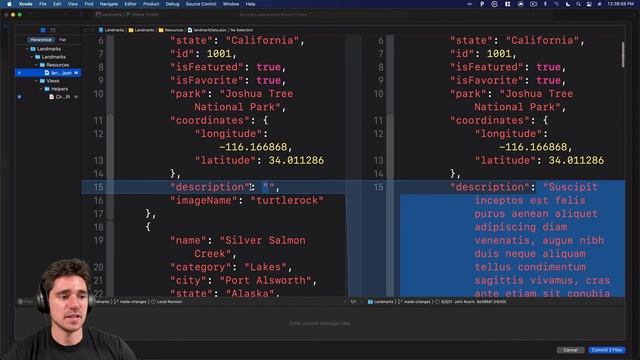
Task: Click the Bluetooth icon in menu bar
Action: point(545,4)
